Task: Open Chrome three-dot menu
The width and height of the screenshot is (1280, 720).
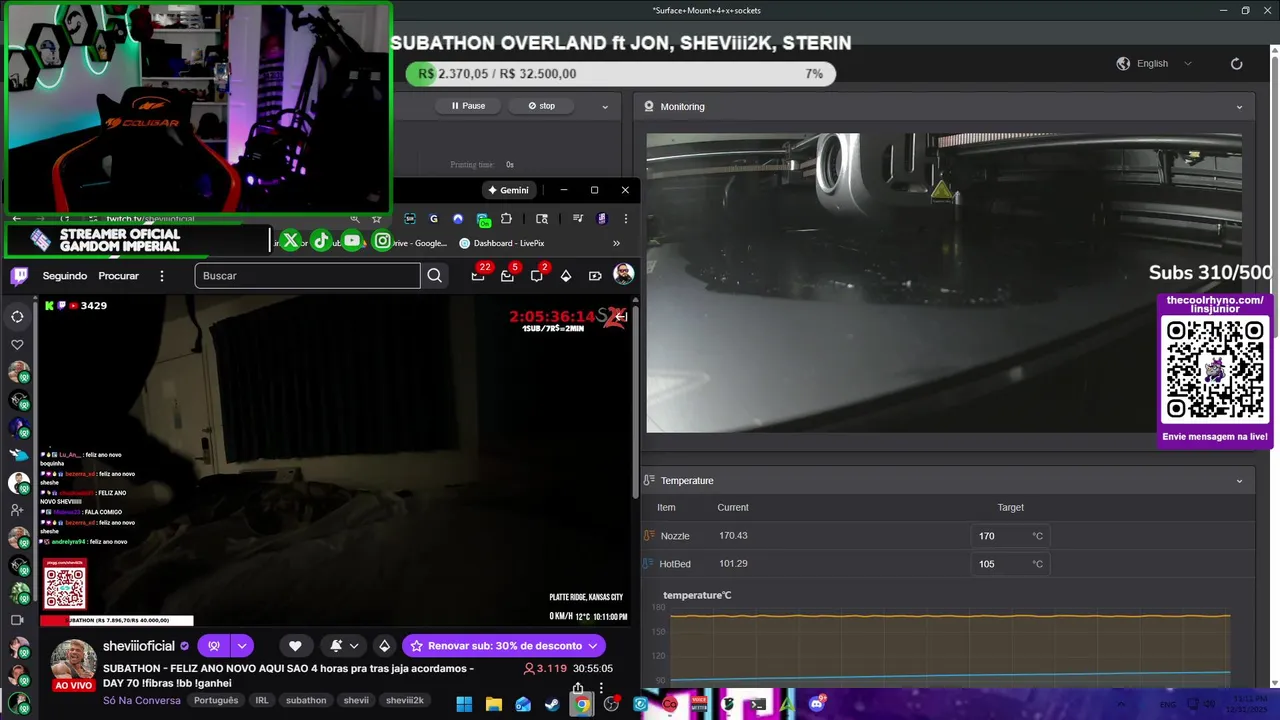Action: (625, 219)
